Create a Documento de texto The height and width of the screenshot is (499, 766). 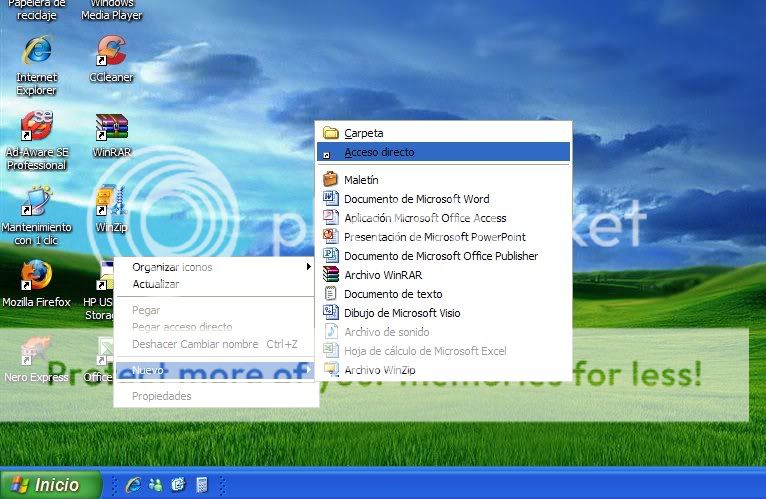pyautogui.click(x=444, y=294)
